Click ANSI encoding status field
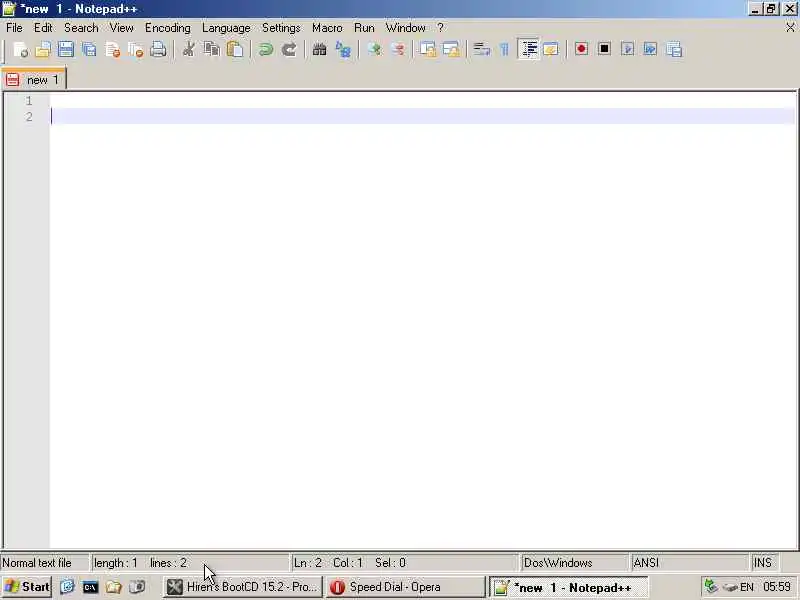Image resolution: width=800 pixels, height=600 pixels. click(690, 563)
